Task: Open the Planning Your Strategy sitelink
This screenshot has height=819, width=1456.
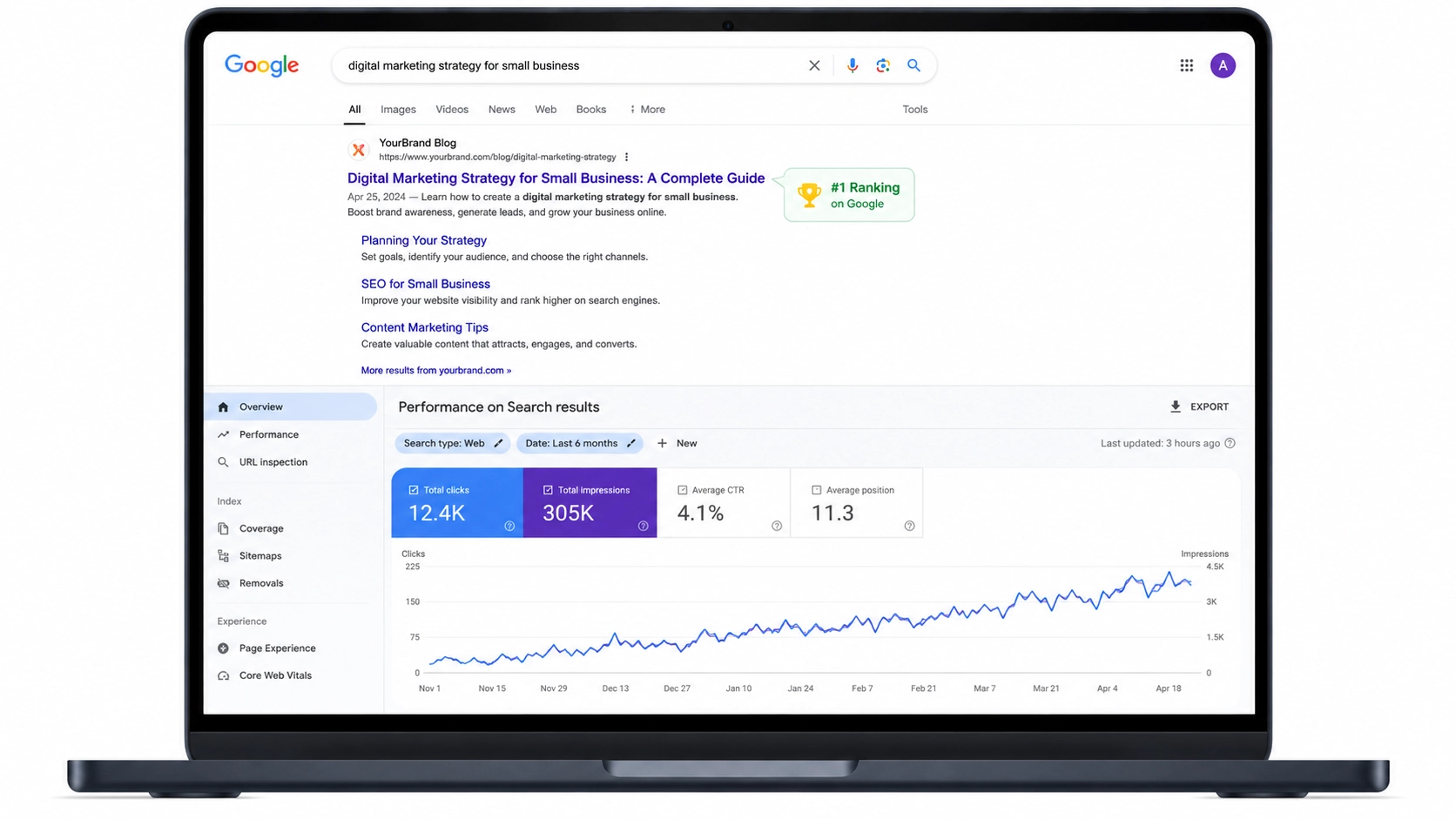Action: click(x=423, y=240)
